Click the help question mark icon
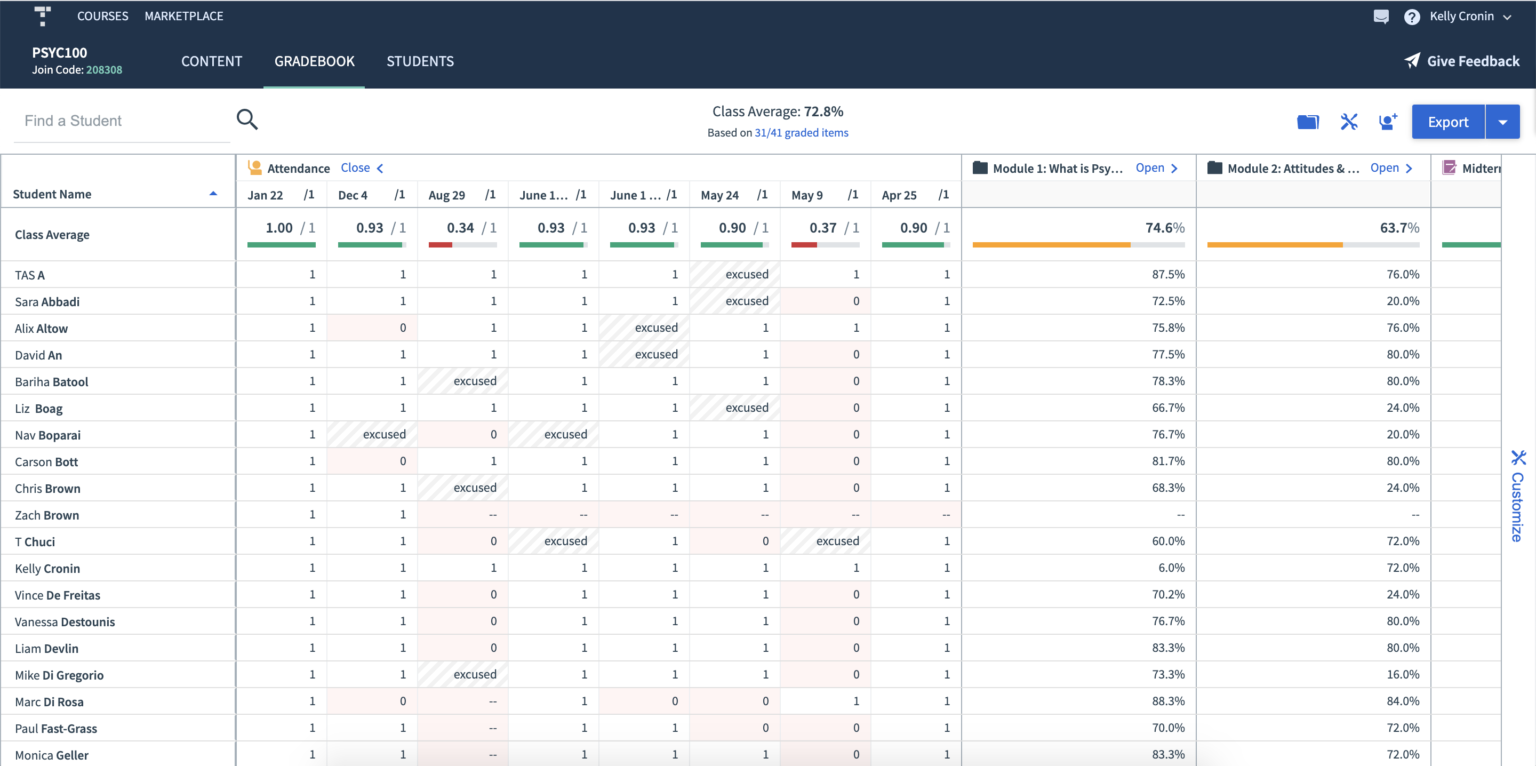 (x=1412, y=16)
